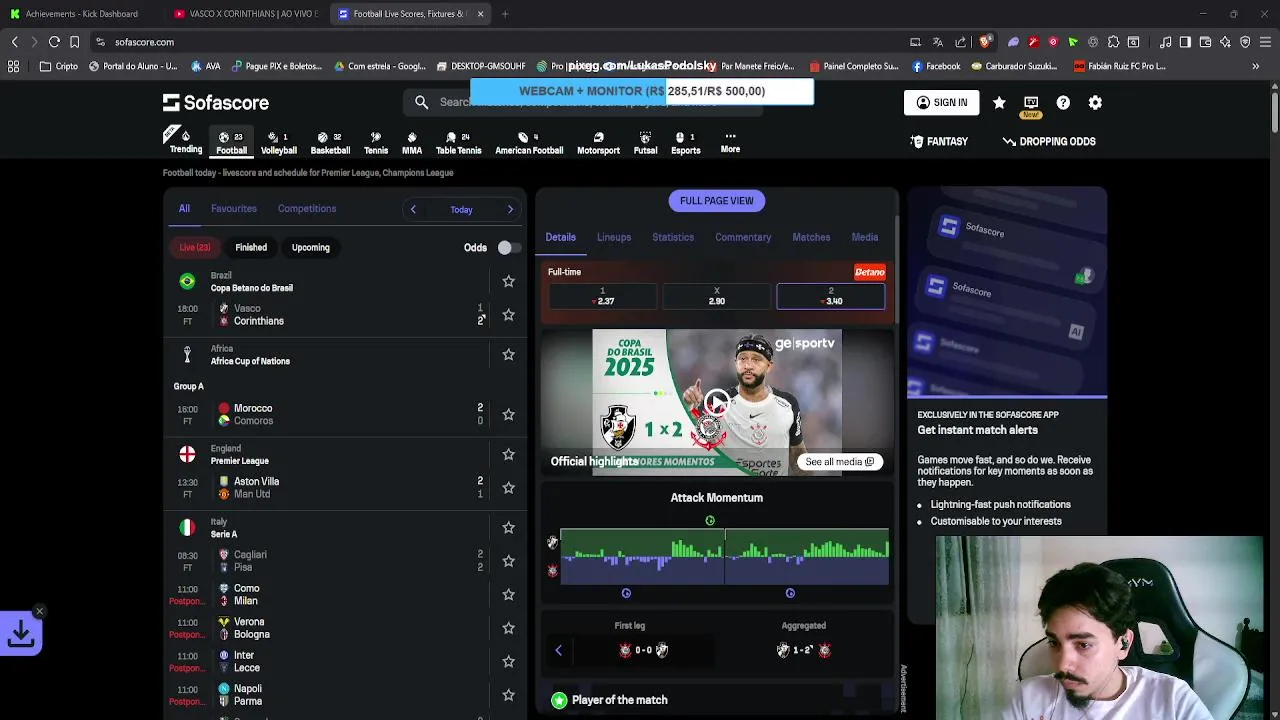The image size is (1280, 720).
Task: Select the Basketball sport icon
Action: pos(330,143)
